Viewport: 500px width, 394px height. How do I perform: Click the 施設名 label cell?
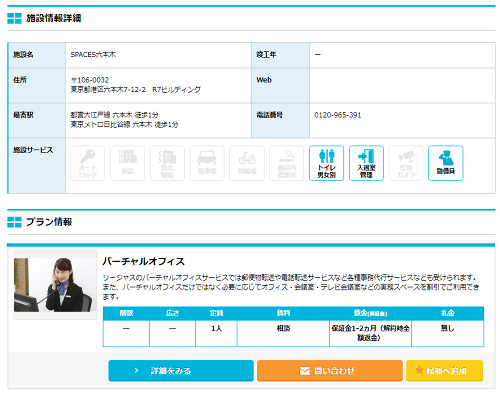click(37, 55)
